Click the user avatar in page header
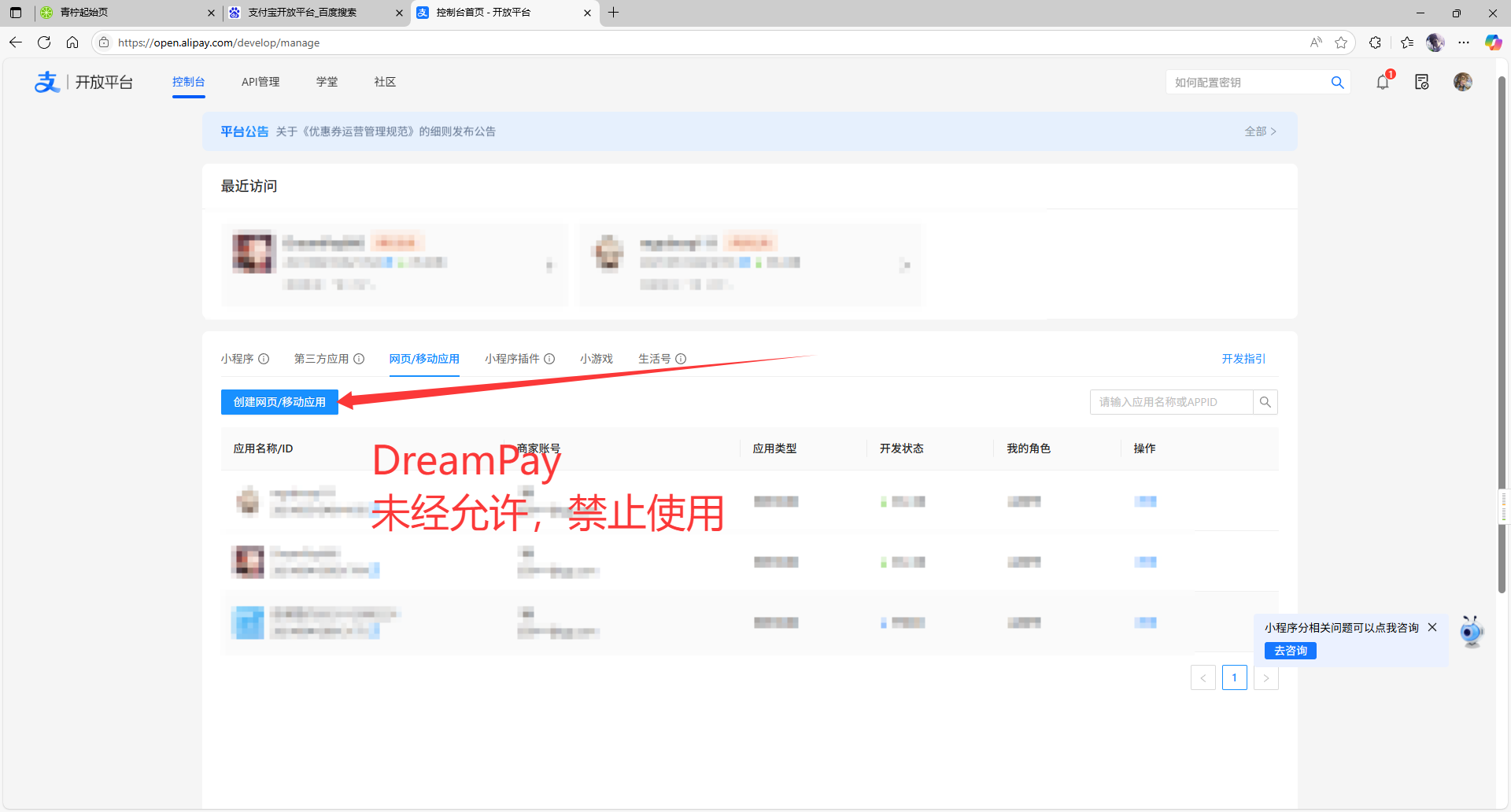Image resolution: width=1511 pixels, height=812 pixels. (x=1462, y=82)
